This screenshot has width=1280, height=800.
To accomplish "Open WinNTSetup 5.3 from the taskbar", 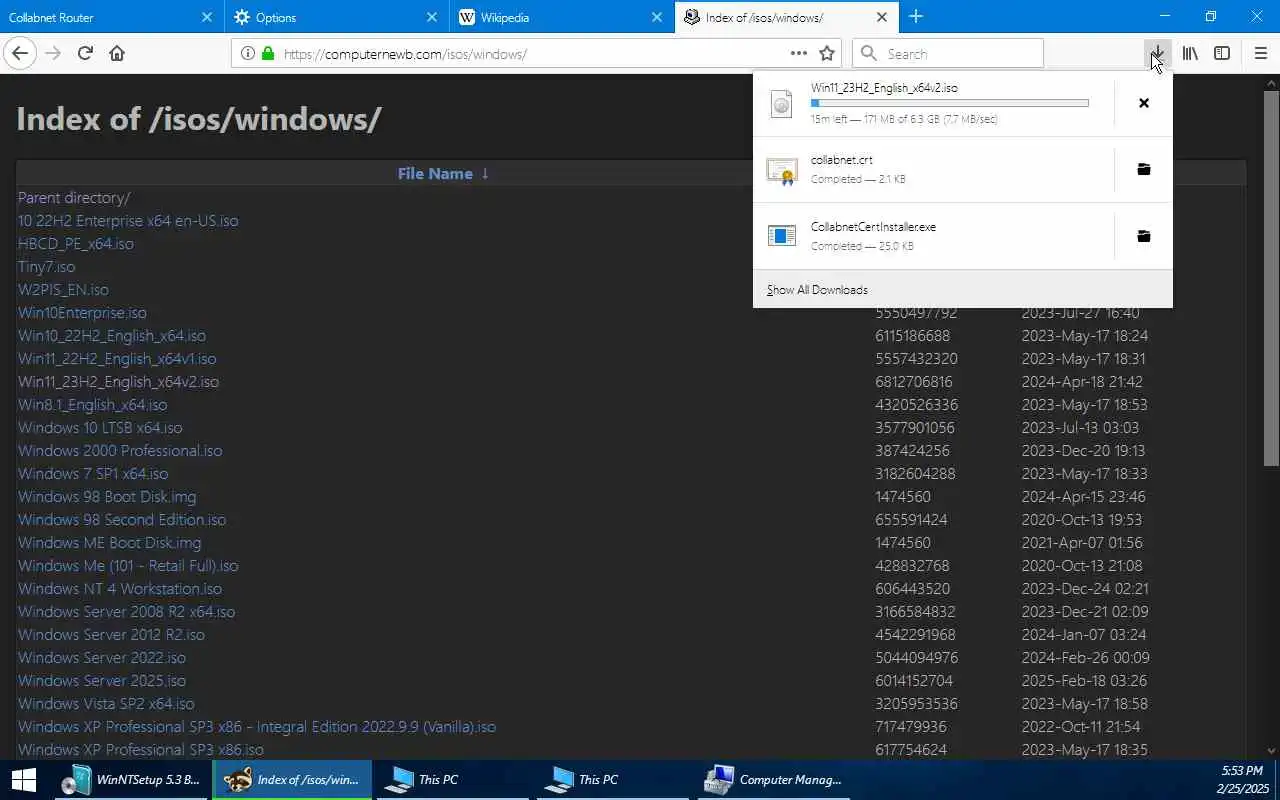I will 133,780.
